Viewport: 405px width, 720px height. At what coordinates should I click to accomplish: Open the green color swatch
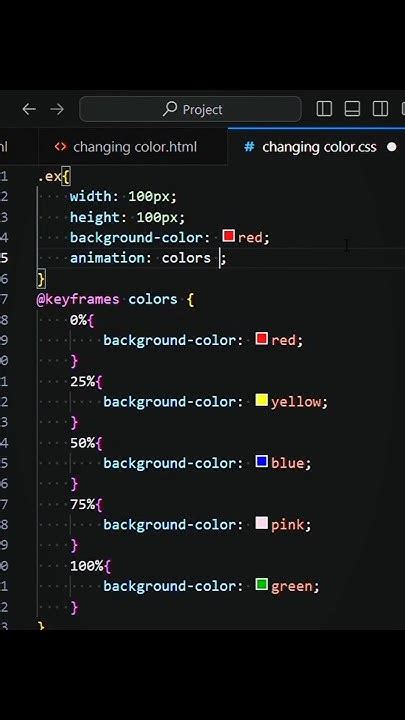pos(262,585)
